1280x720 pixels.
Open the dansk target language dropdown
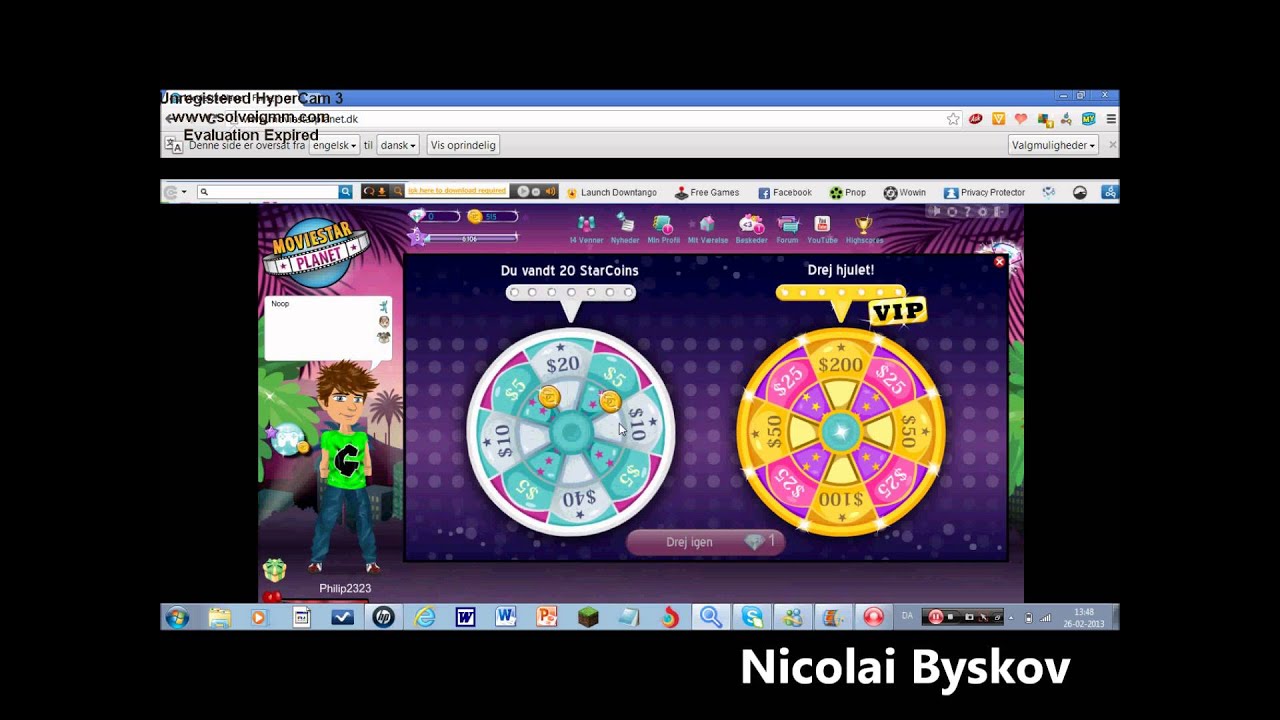(398, 145)
